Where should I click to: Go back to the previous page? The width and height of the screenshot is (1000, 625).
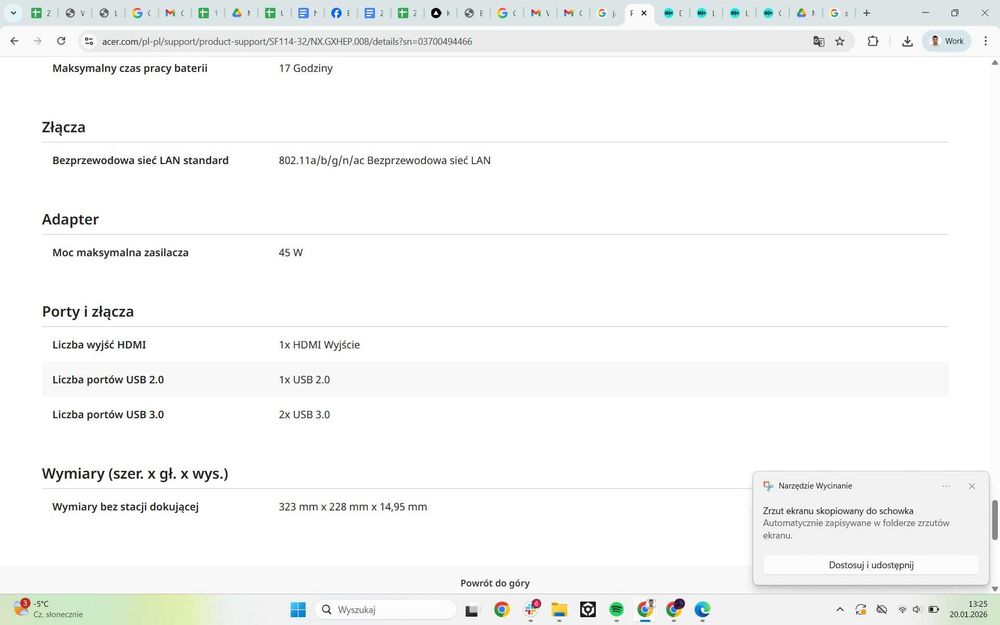point(14,41)
